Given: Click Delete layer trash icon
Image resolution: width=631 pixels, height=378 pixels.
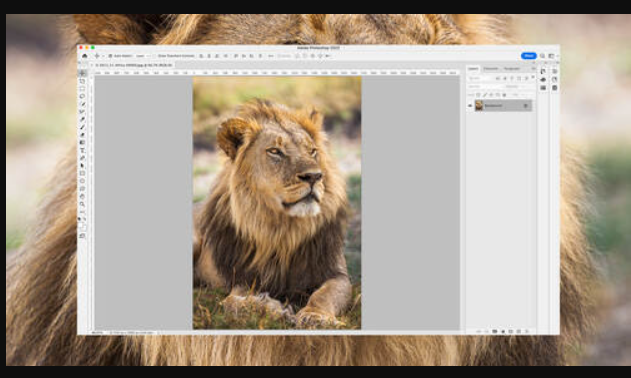Looking at the screenshot, I should tap(526, 331).
